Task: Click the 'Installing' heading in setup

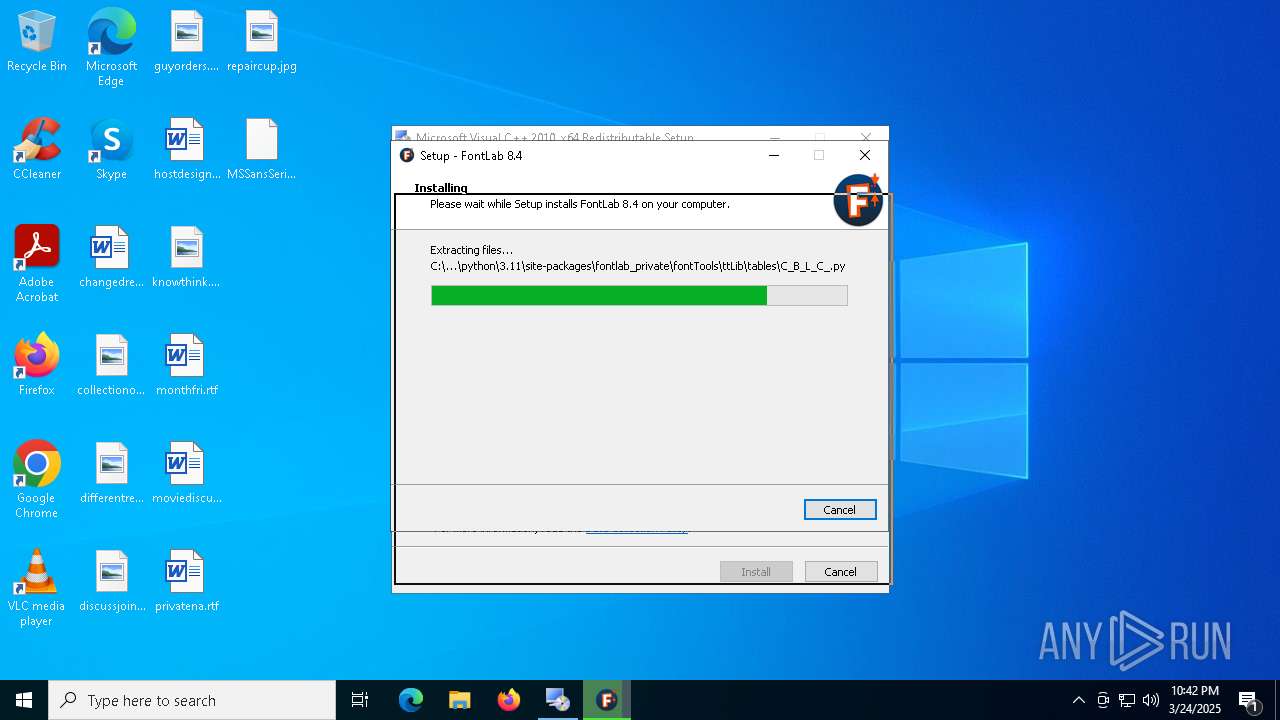Action: tap(441, 188)
